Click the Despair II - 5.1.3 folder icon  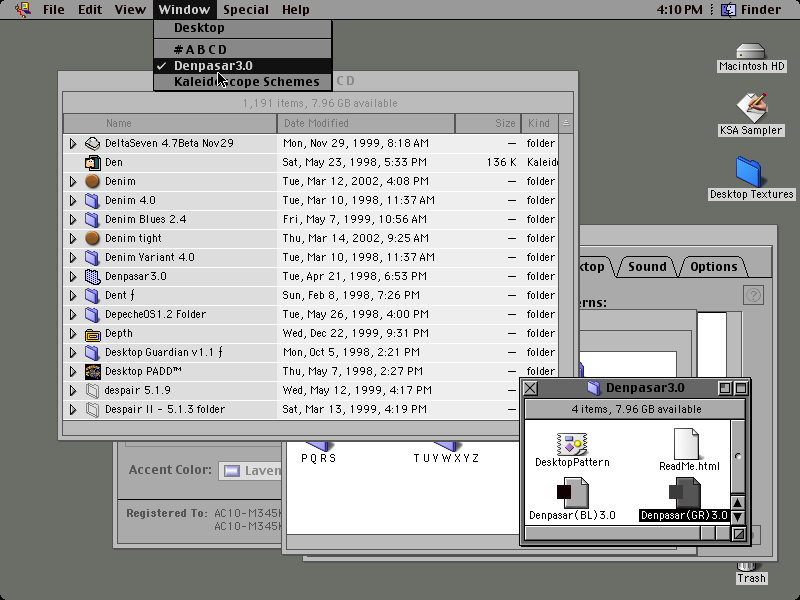92,410
